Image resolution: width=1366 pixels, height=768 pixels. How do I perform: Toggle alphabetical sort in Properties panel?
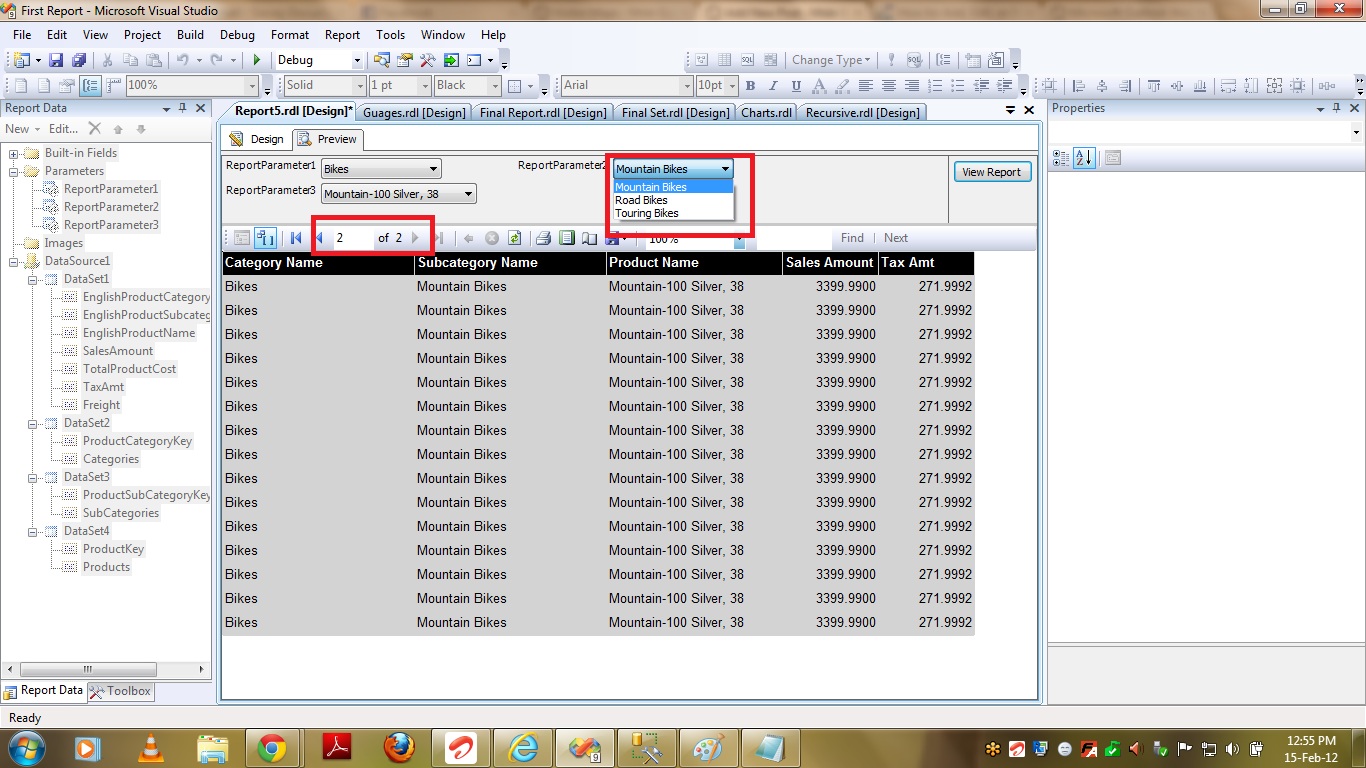tap(1084, 158)
